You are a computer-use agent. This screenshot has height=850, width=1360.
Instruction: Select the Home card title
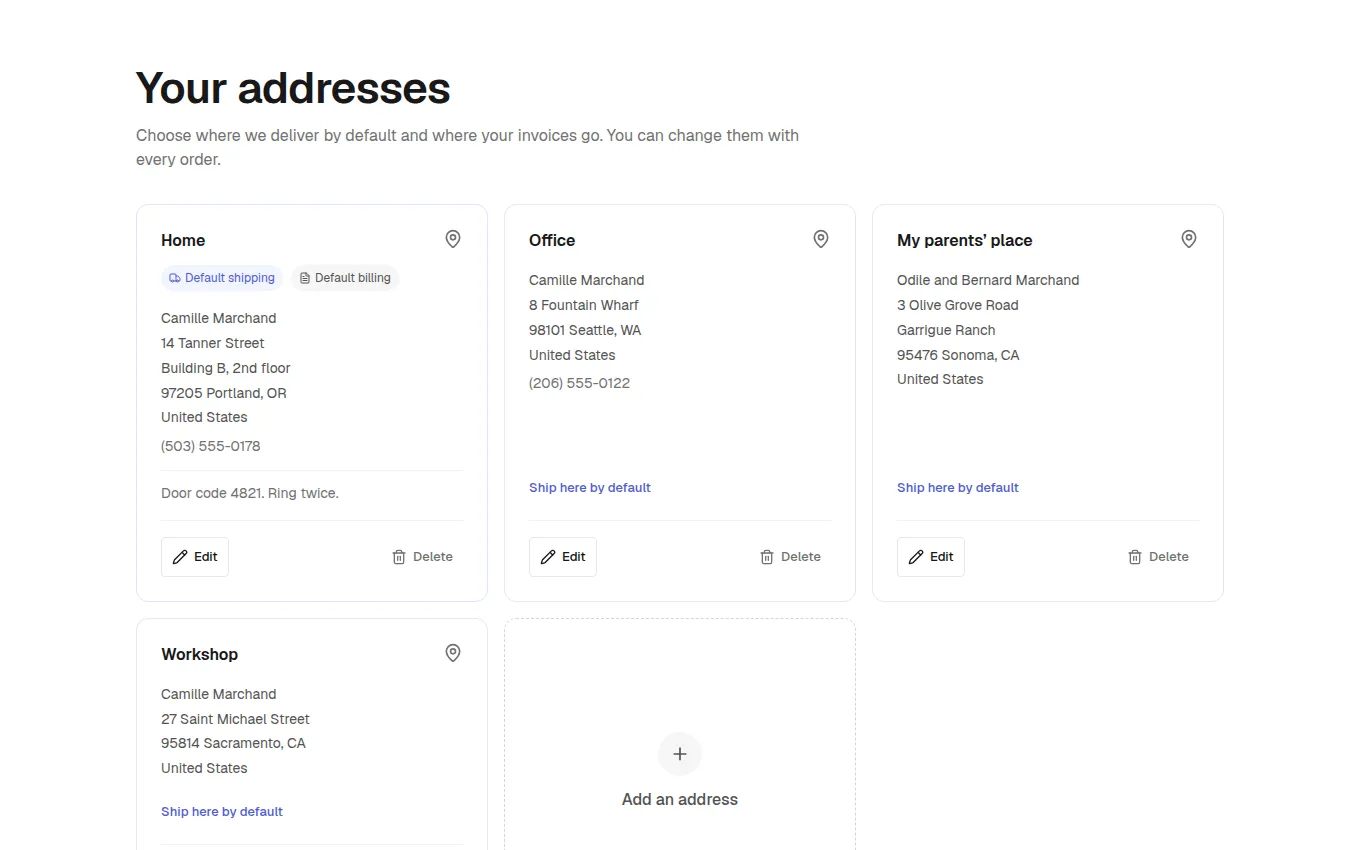tap(183, 241)
